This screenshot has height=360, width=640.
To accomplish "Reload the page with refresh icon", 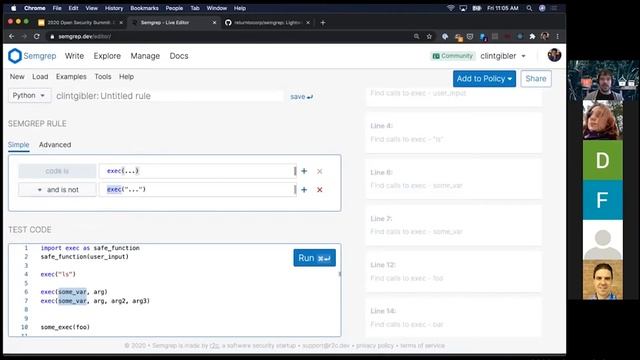I will click(37, 36).
